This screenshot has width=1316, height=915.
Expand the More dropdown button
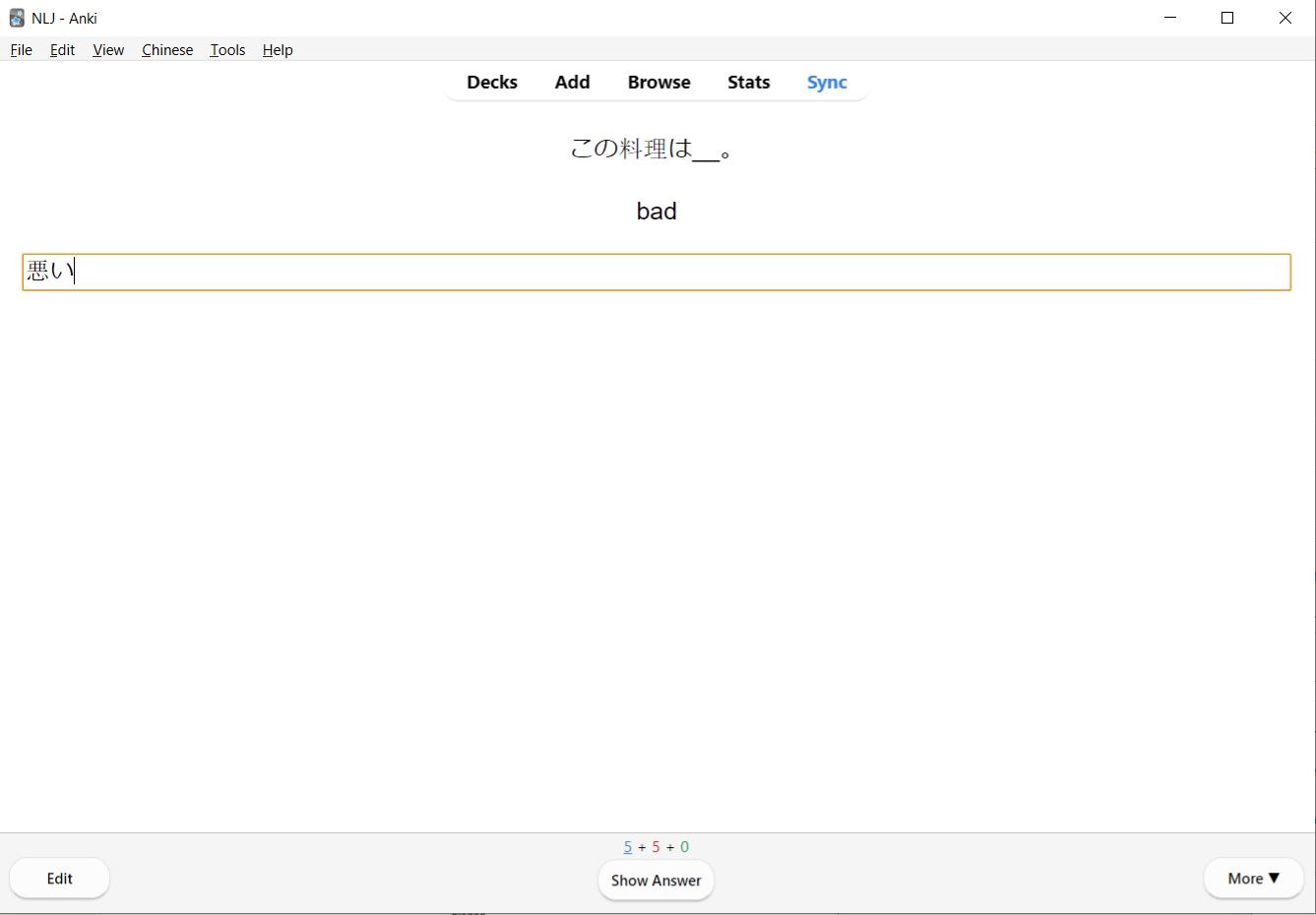(x=1253, y=879)
